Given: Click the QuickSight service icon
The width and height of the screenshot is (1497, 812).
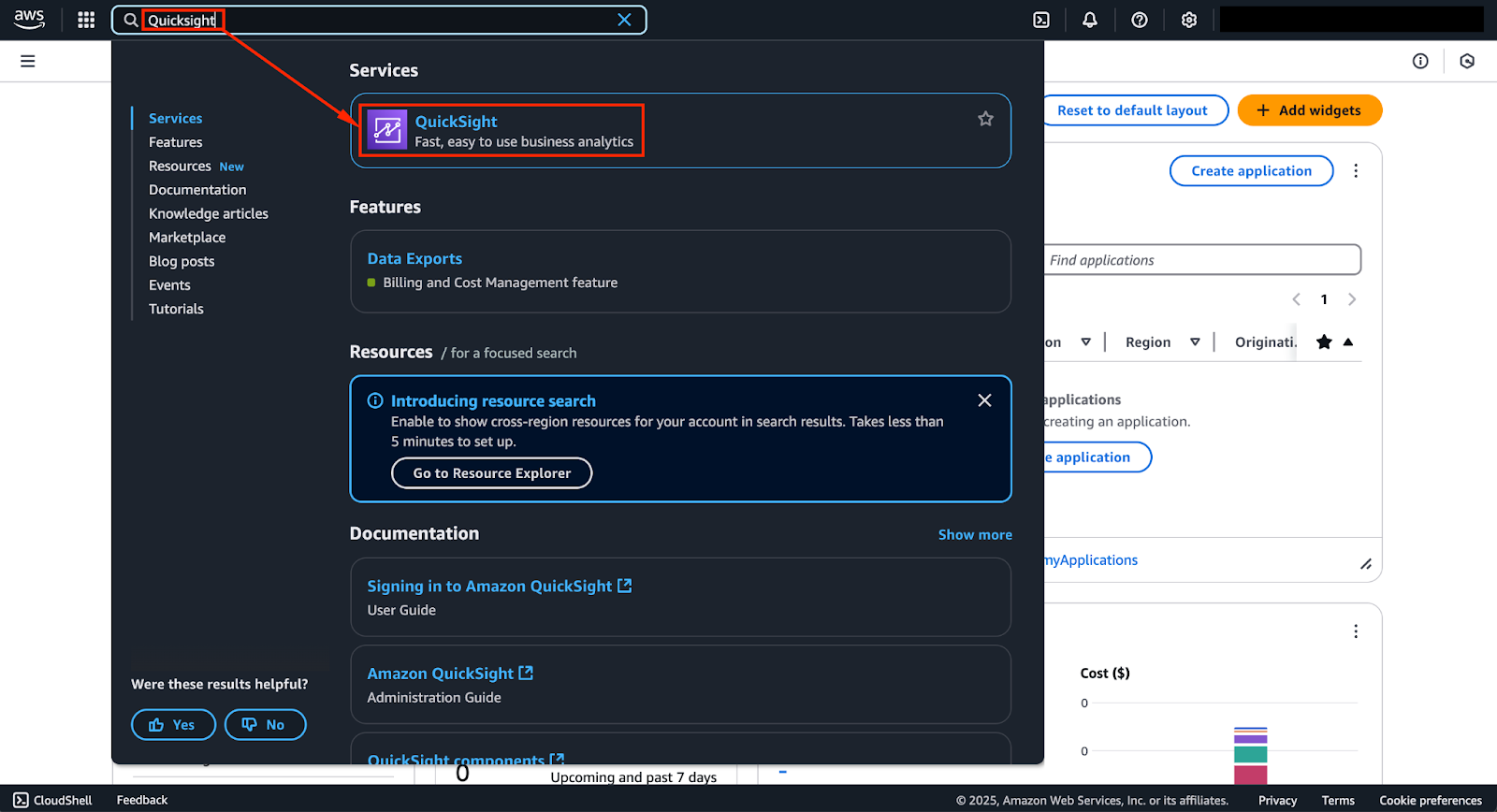Looking at the screenshot, I should coord(387,130).
